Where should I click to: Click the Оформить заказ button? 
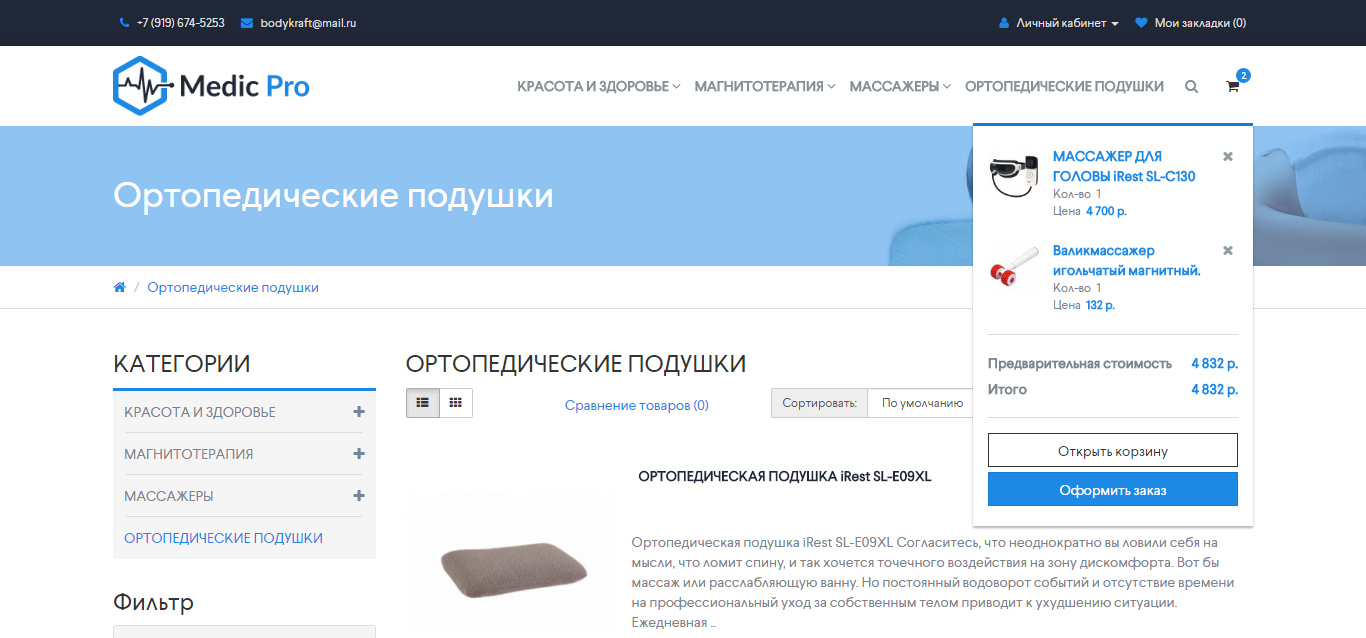coord(1113,490)
